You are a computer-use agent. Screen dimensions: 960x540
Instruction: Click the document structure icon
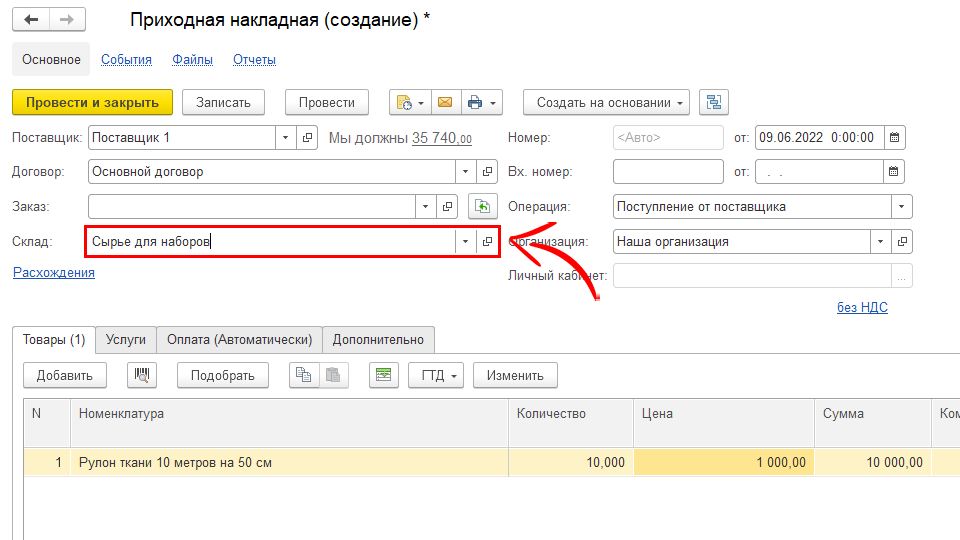click(714, 102)
